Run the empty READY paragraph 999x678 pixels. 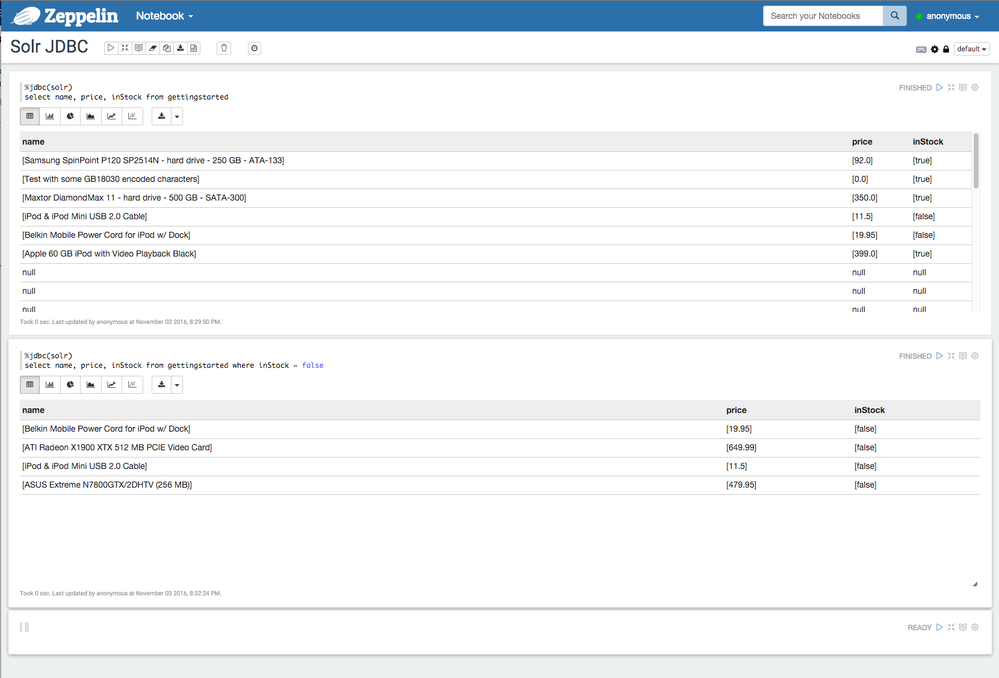pyautogui.click(x=939, y=627)
